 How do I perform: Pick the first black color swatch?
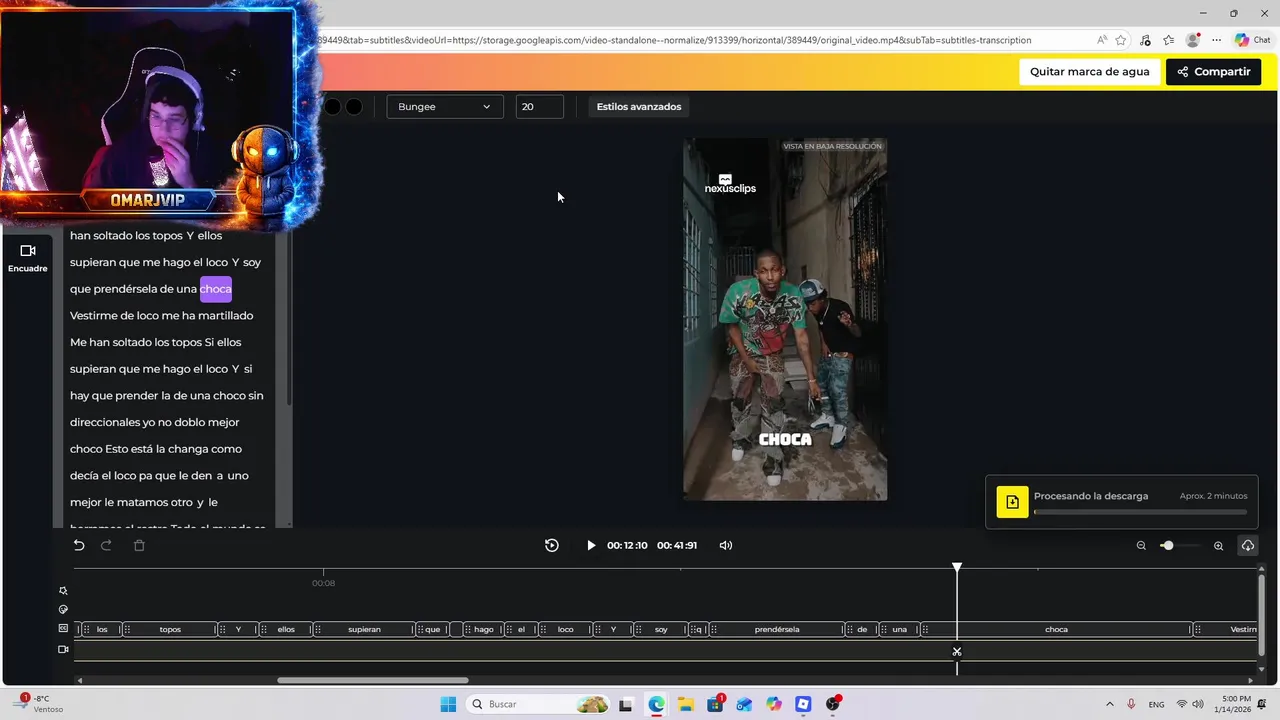coord(332,107)
